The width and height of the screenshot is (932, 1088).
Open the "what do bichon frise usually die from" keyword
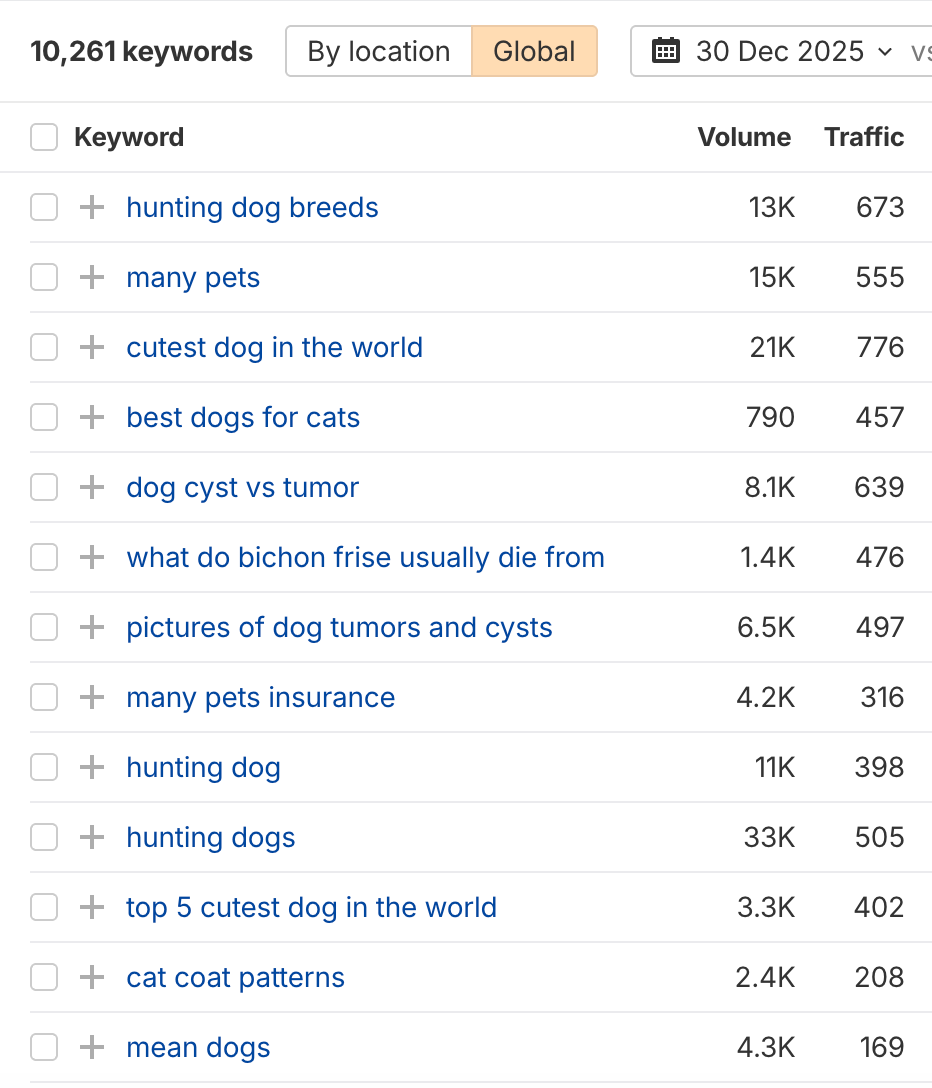pyautogui.click(x=365, y=557)
